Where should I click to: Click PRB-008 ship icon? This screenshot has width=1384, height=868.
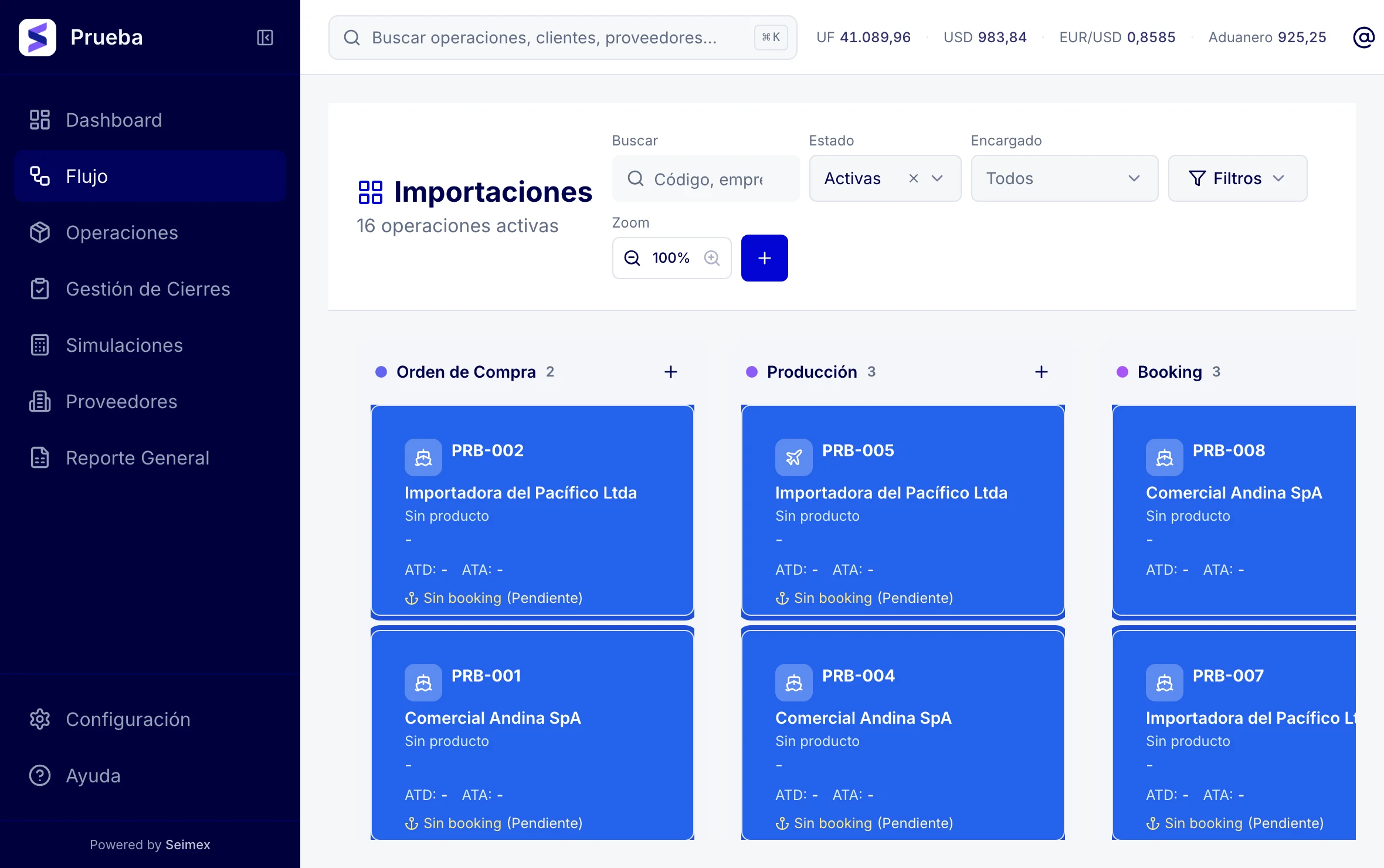pos(1165,457)
